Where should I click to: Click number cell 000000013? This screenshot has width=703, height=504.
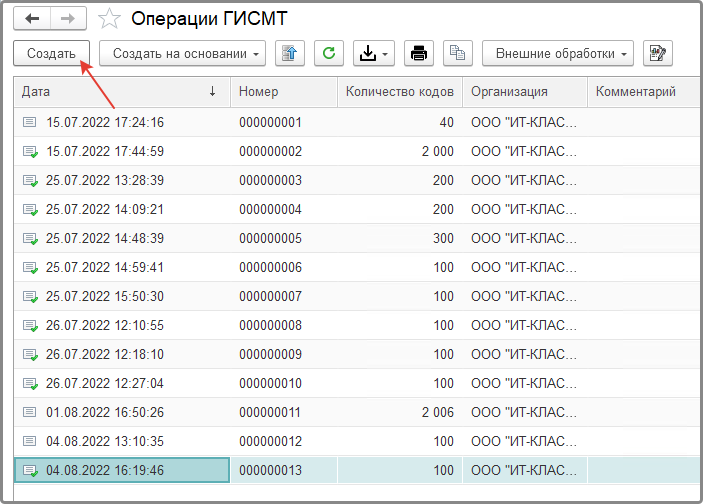pyautogui.click(x=284, y=470)
